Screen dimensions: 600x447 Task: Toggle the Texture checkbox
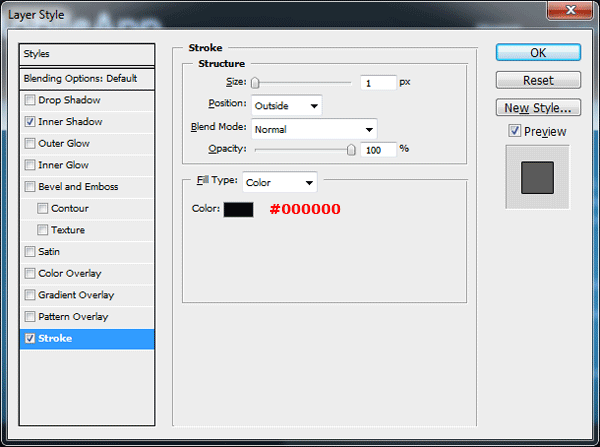pos(42,230)
